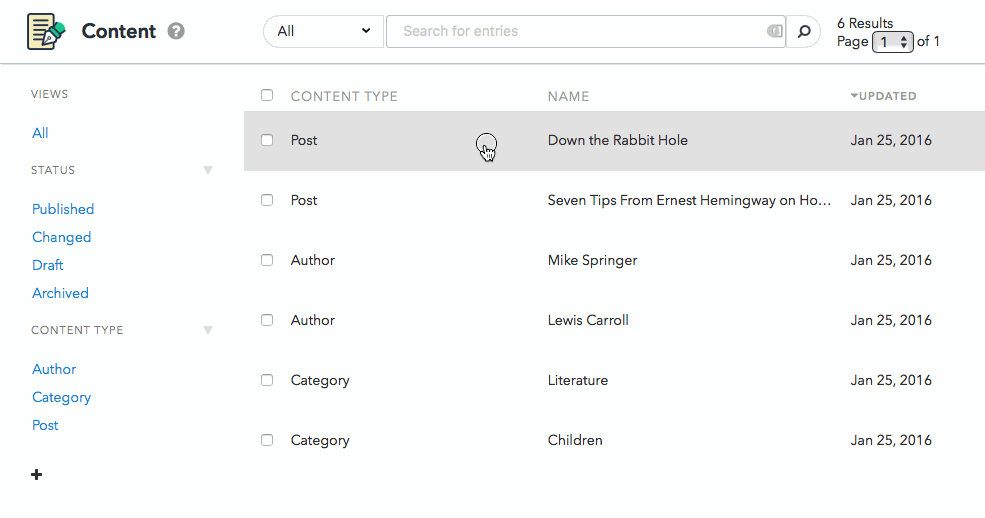Sort entries by the Updated column
This screenshot has width=985, height=518.
887,96
